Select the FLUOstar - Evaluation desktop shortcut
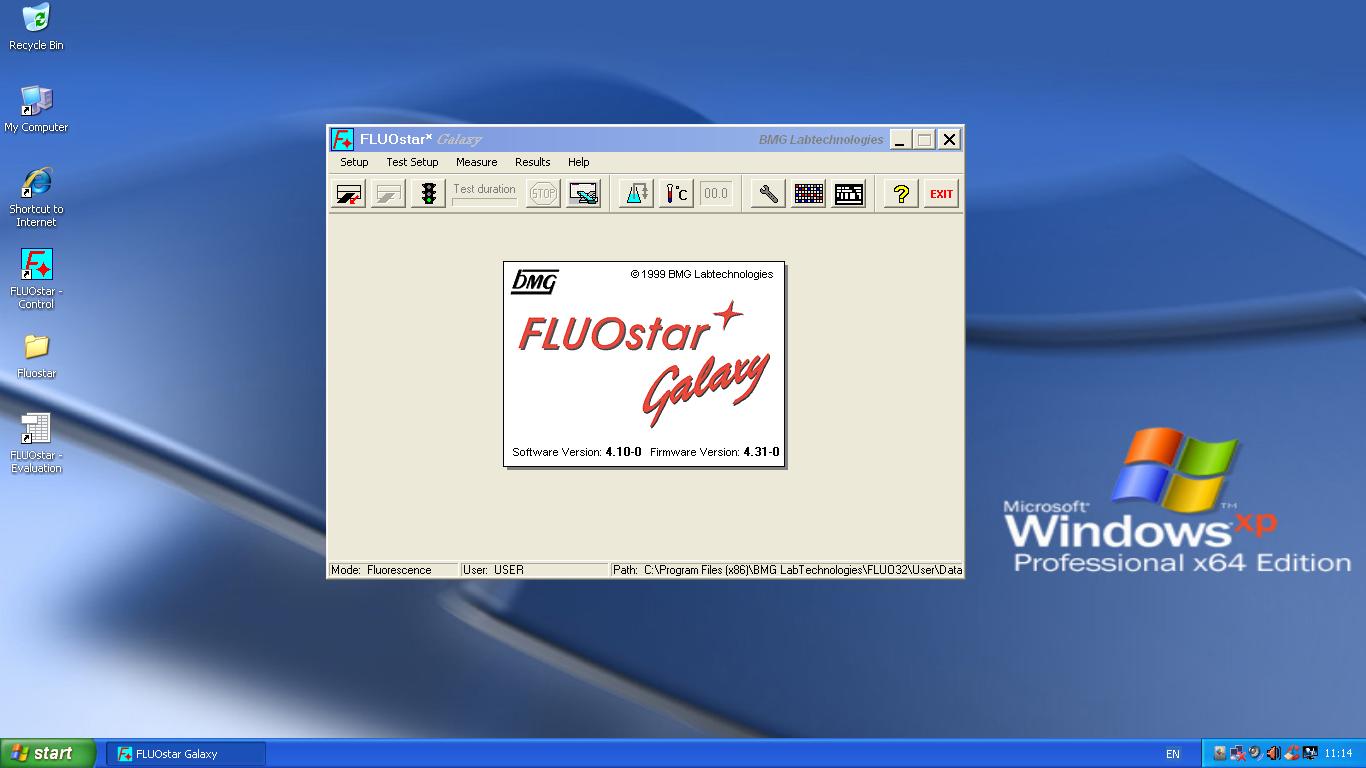The width and height of the screenshot is (1366, 768). click(x=36, y=443)
